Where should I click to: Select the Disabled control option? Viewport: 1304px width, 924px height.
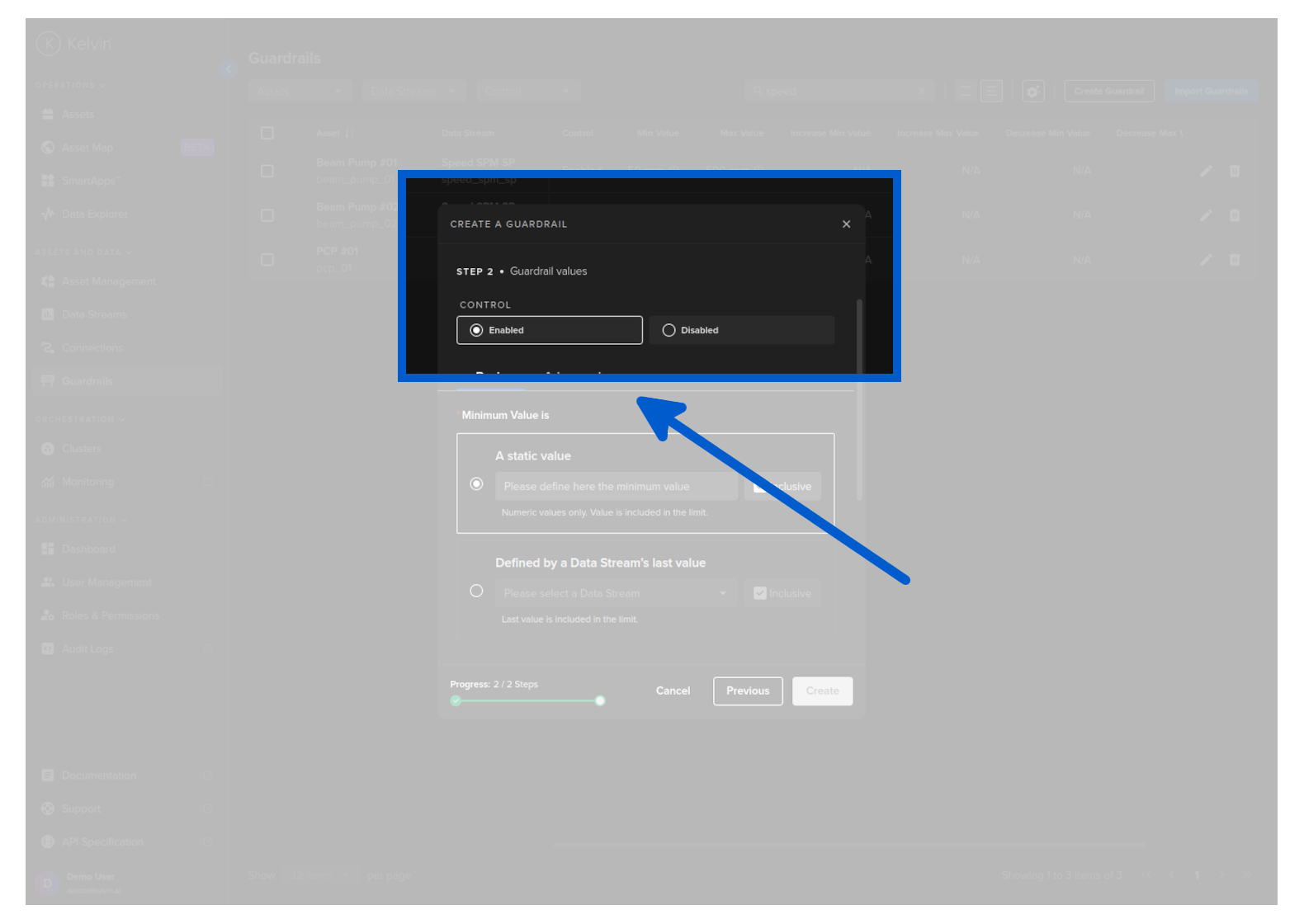669,330
